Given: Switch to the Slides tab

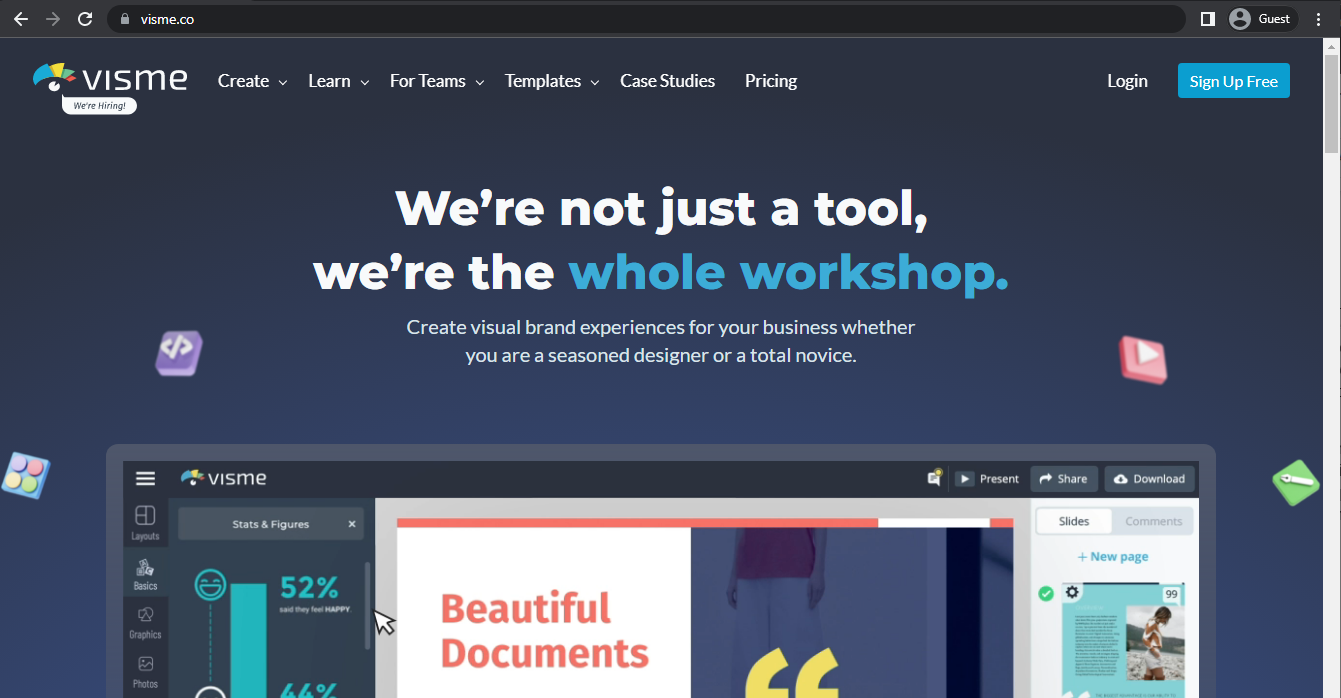Looking at the screenshot, I should [1073, 521].
